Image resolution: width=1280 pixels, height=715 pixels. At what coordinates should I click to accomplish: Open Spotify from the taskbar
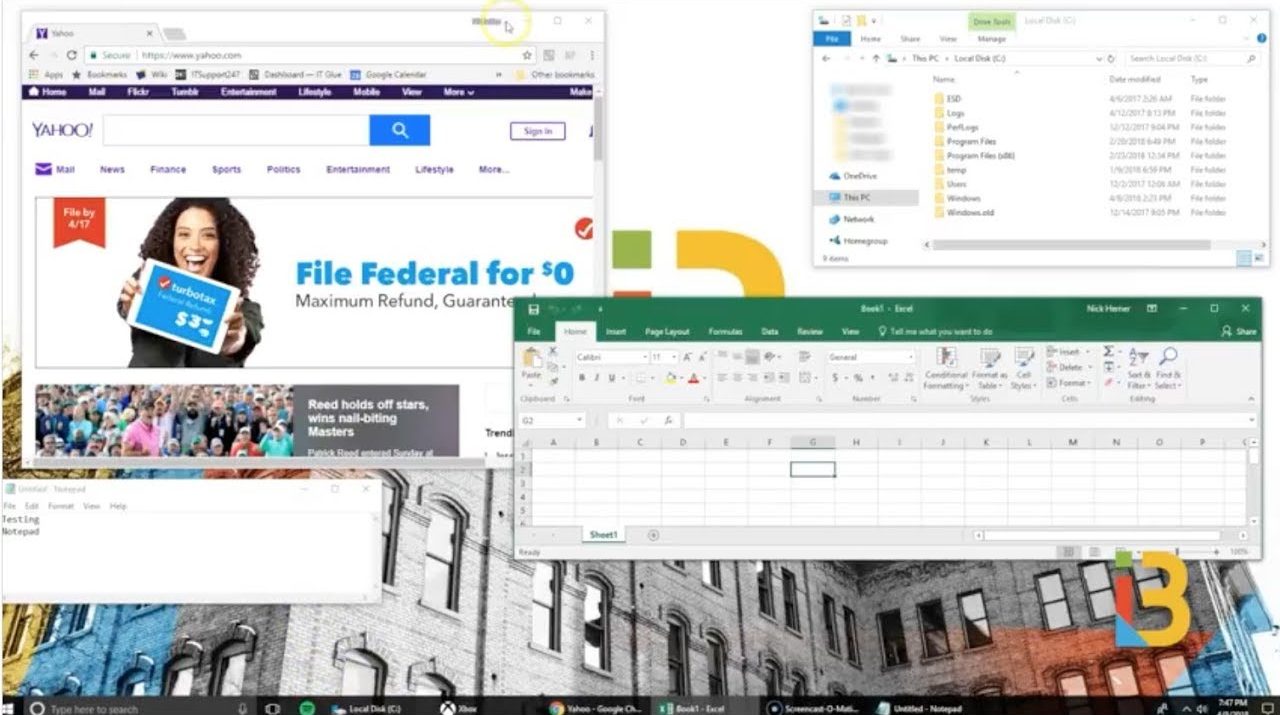click(307, 708)
